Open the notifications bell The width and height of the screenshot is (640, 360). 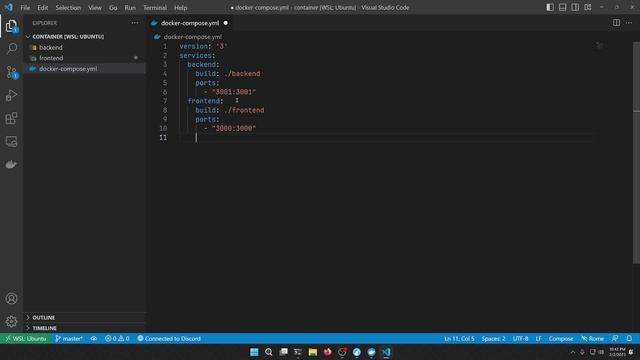(x=629, y=338)
